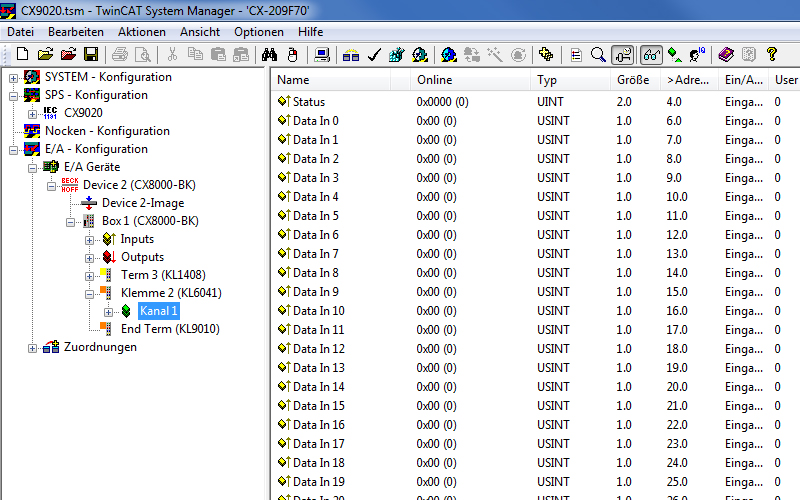The width and height of the screenshot is (800, 500).
Task: Select Device 2-Image tree item
Action: 143,203
